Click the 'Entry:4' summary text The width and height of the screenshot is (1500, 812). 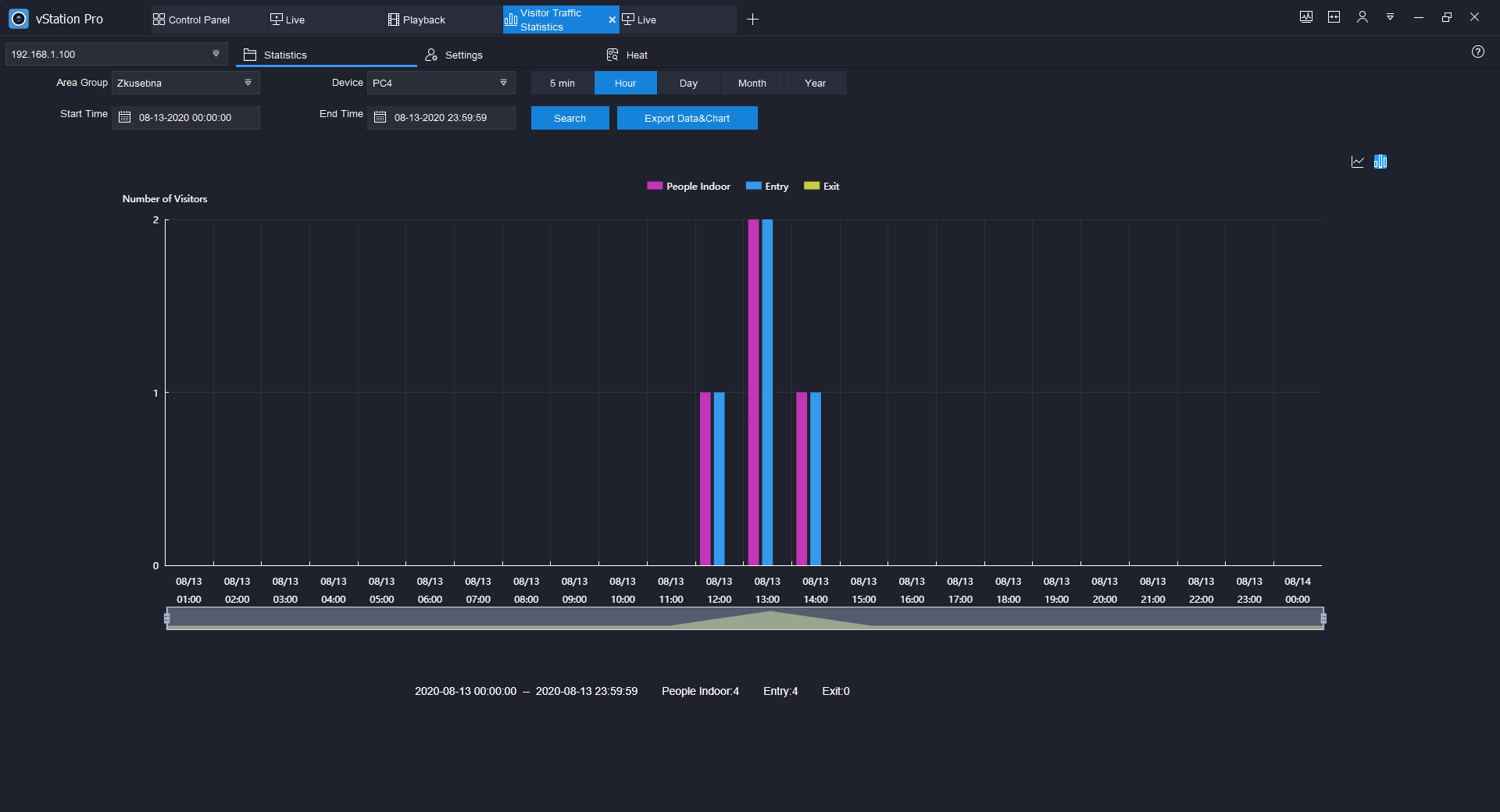pyautogui.click(x=780, y=691)
